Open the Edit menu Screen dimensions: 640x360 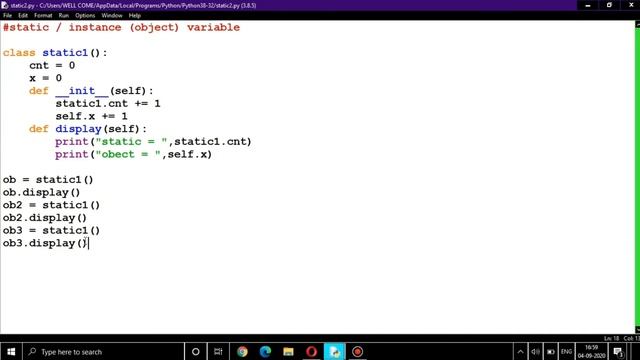[x=23, y=16]
